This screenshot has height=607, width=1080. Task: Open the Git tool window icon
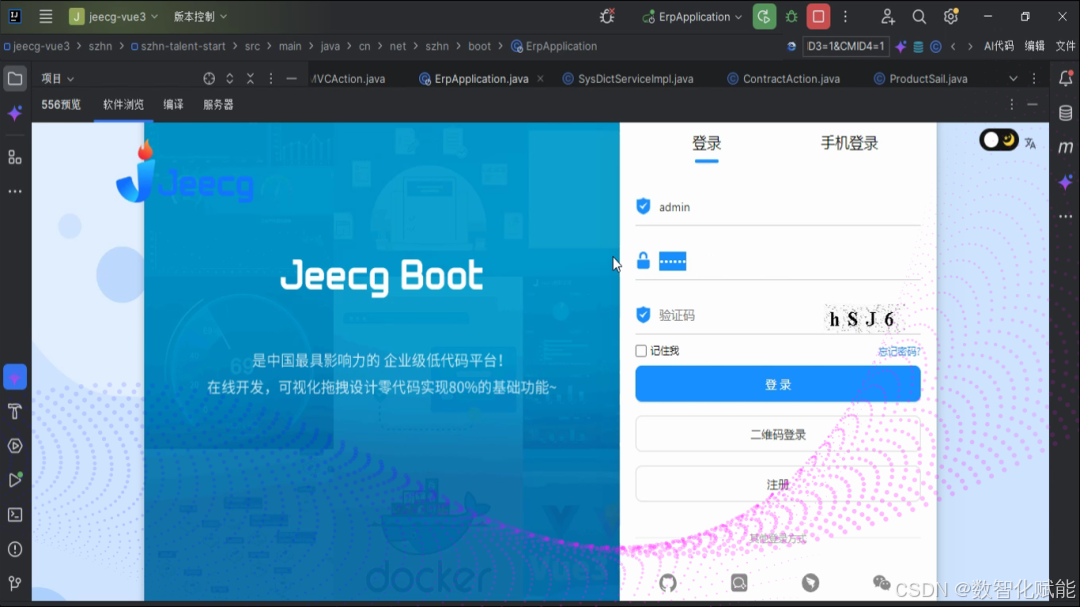(x=14, y=584)
